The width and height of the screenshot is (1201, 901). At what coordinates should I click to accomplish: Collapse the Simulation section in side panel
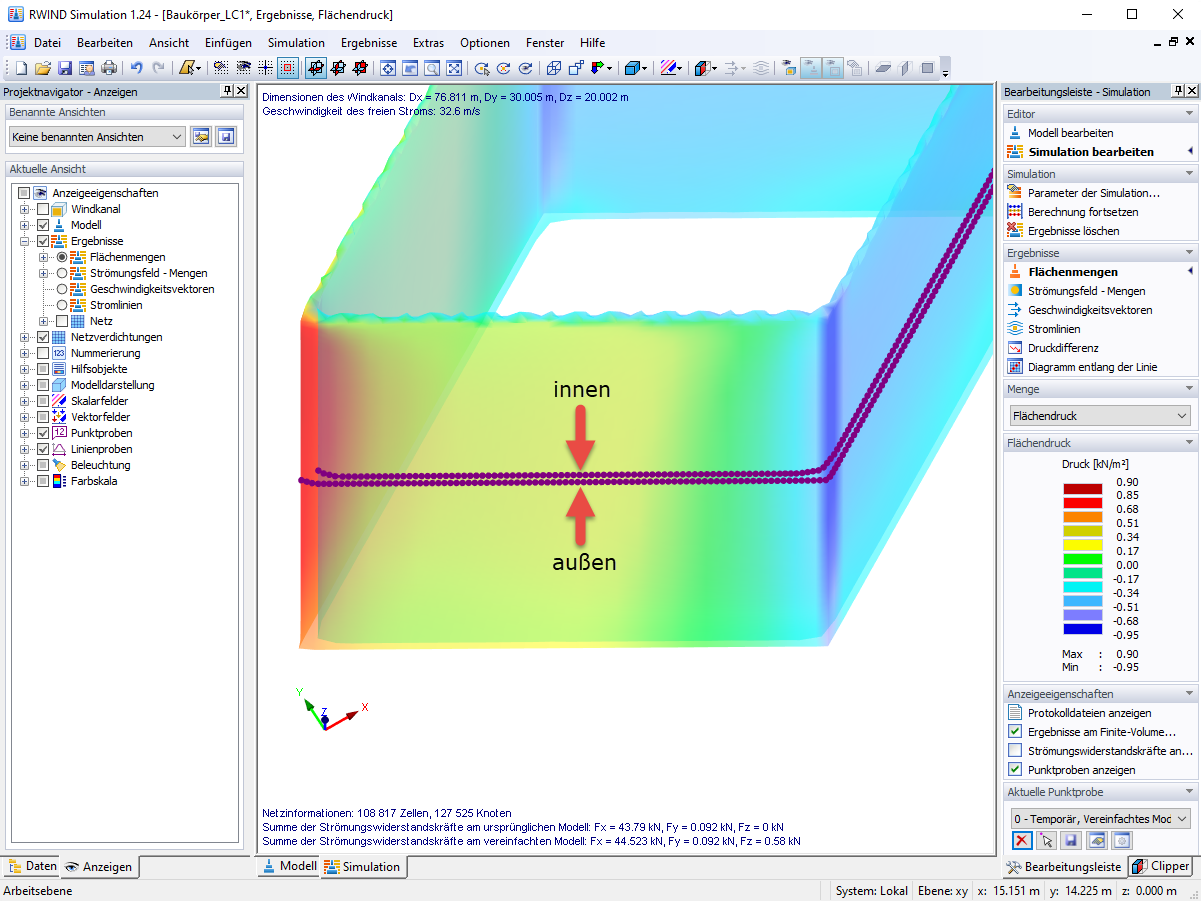click(1189, 174)
